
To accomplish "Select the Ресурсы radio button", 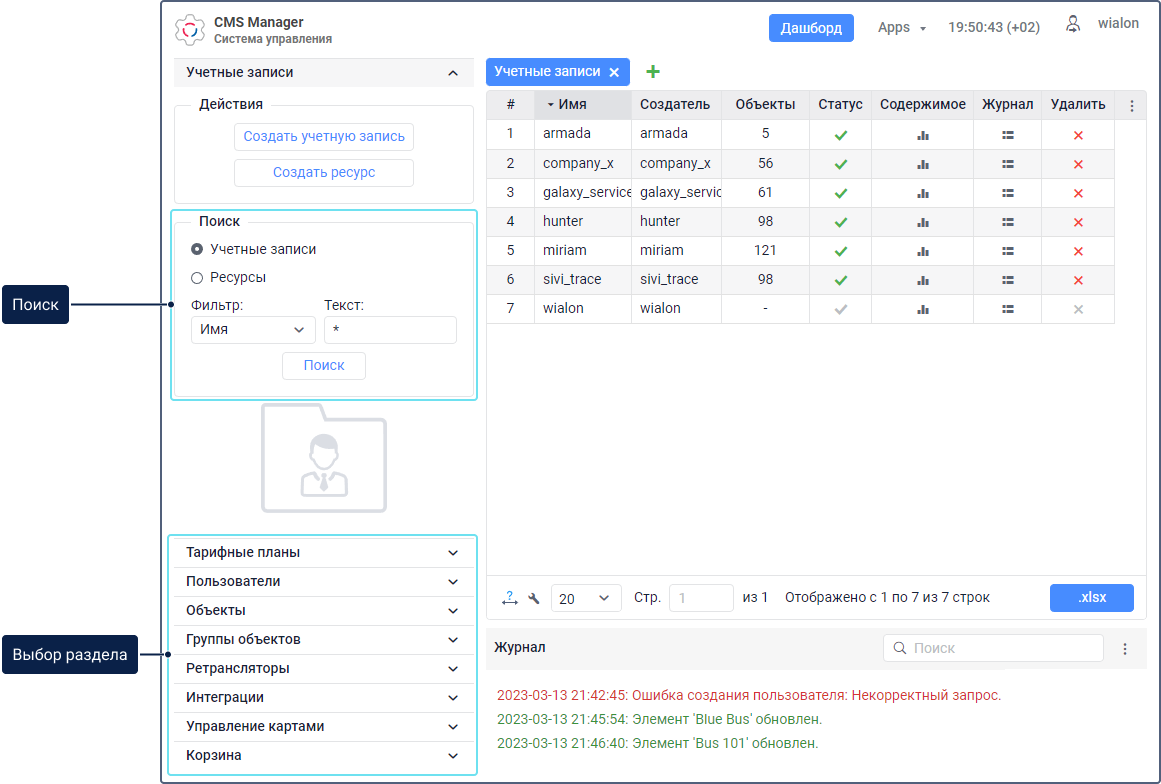I will point(197,277).
